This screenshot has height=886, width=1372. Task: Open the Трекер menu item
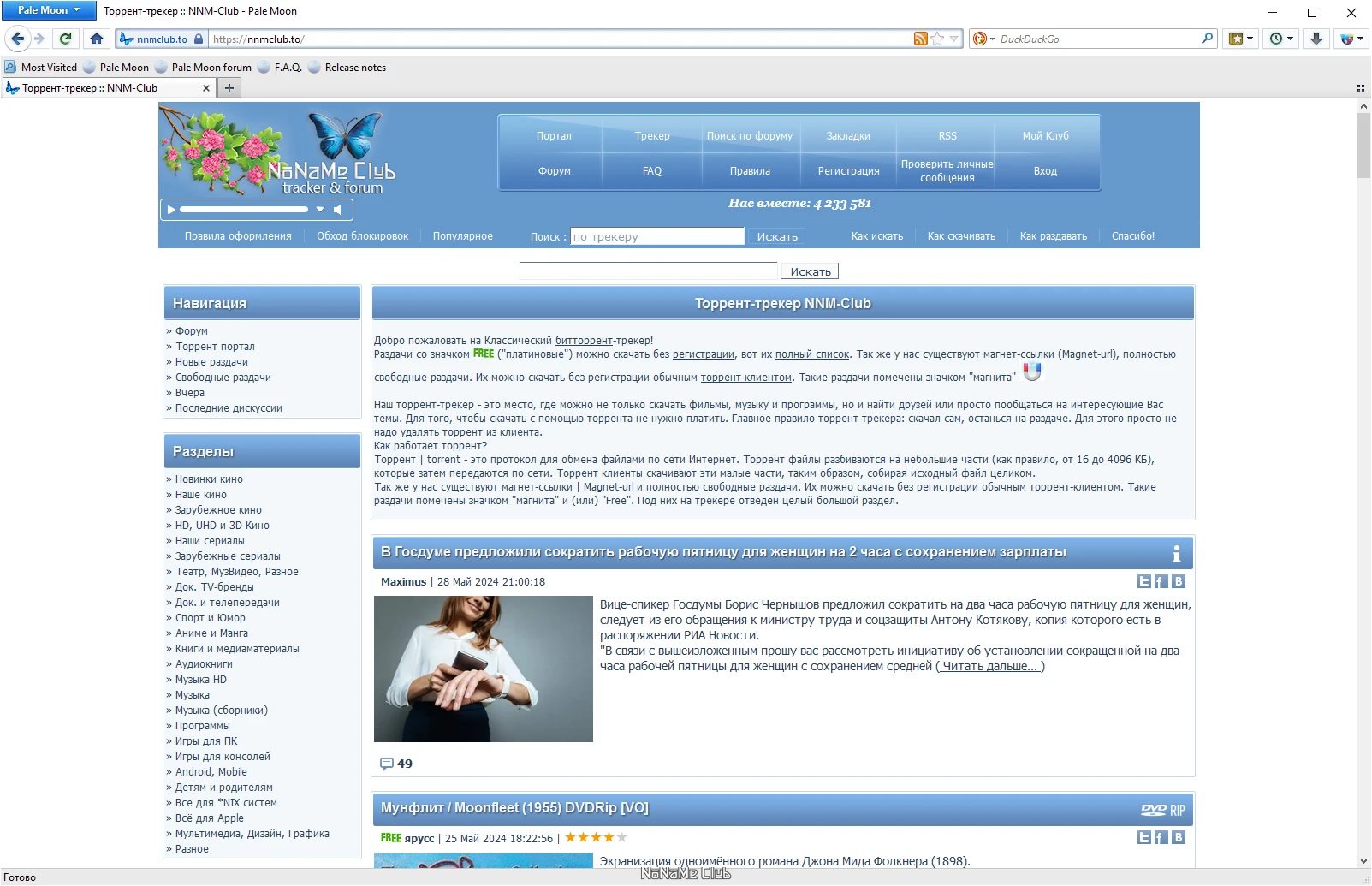click(x=652, y=135)
